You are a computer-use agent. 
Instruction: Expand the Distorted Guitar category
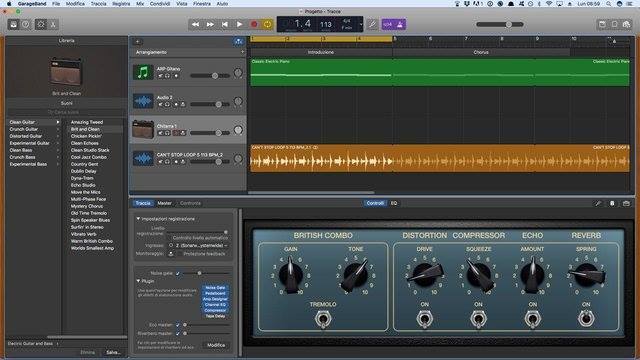[58, 136]
